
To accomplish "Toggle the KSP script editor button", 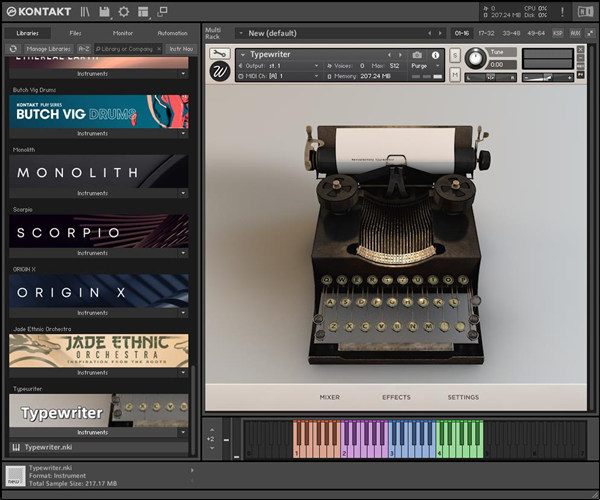I will [558, 33].
